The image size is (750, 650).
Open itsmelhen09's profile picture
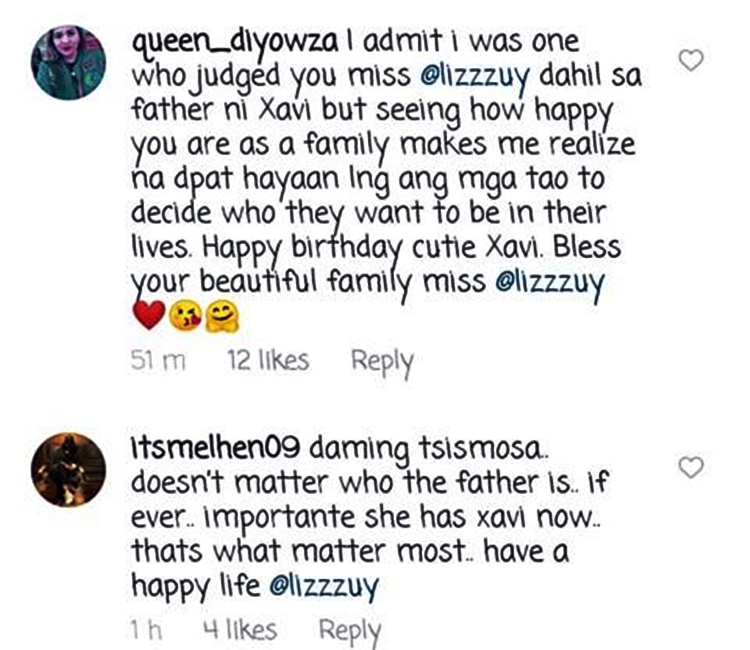(68, 470)
